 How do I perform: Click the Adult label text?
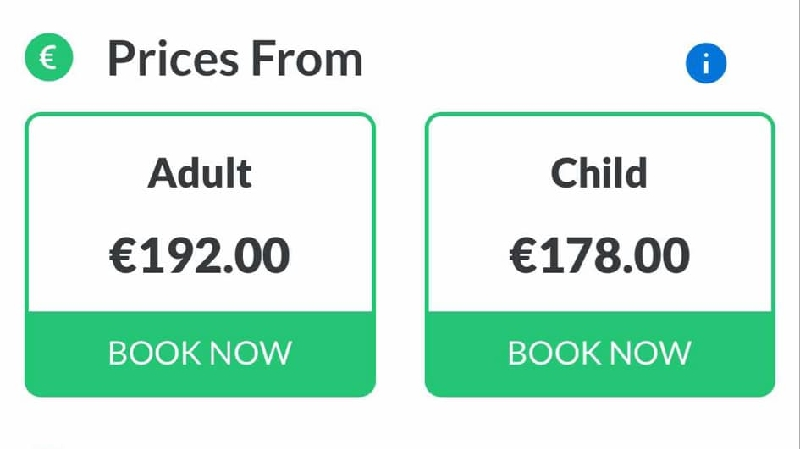[x=199, y=173]
